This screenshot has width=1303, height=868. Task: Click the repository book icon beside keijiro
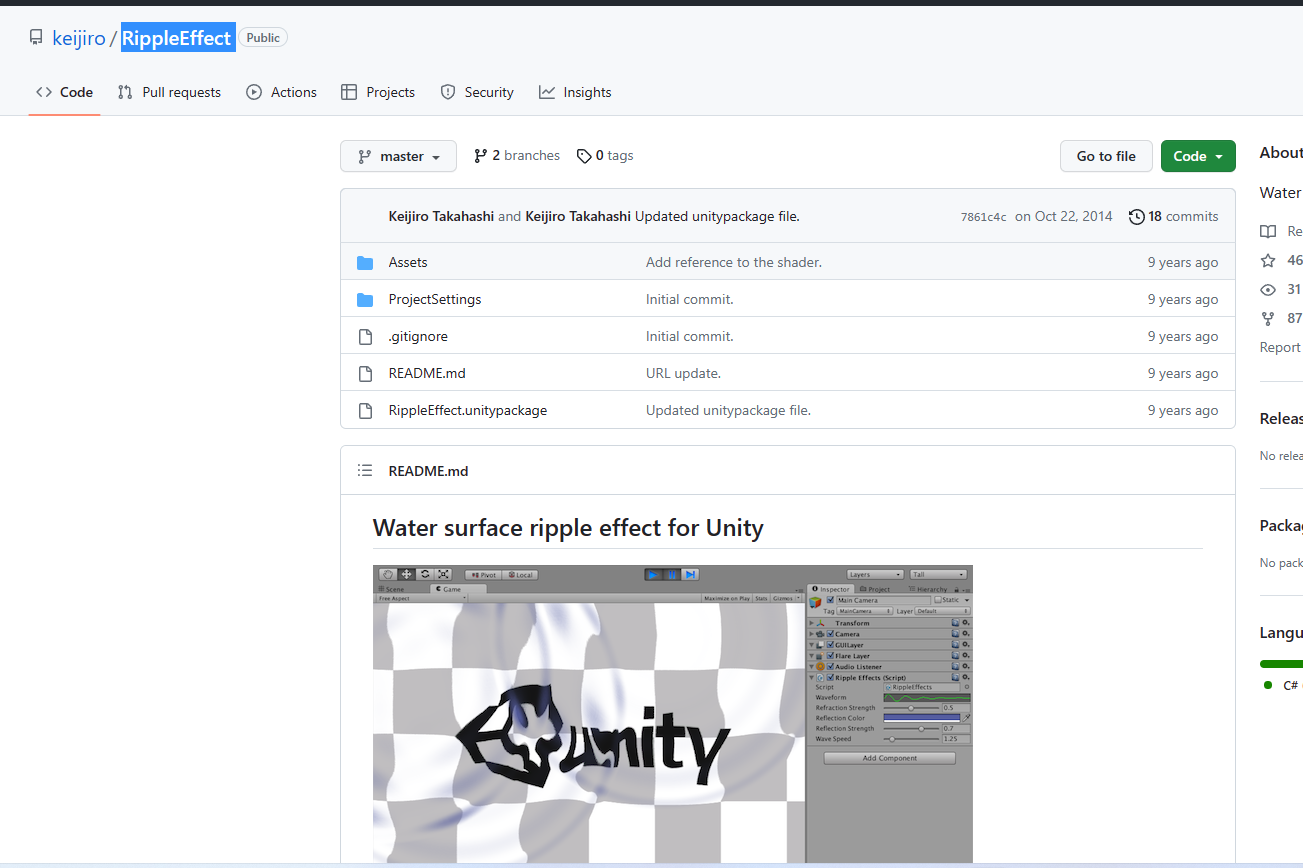(36, 38)
